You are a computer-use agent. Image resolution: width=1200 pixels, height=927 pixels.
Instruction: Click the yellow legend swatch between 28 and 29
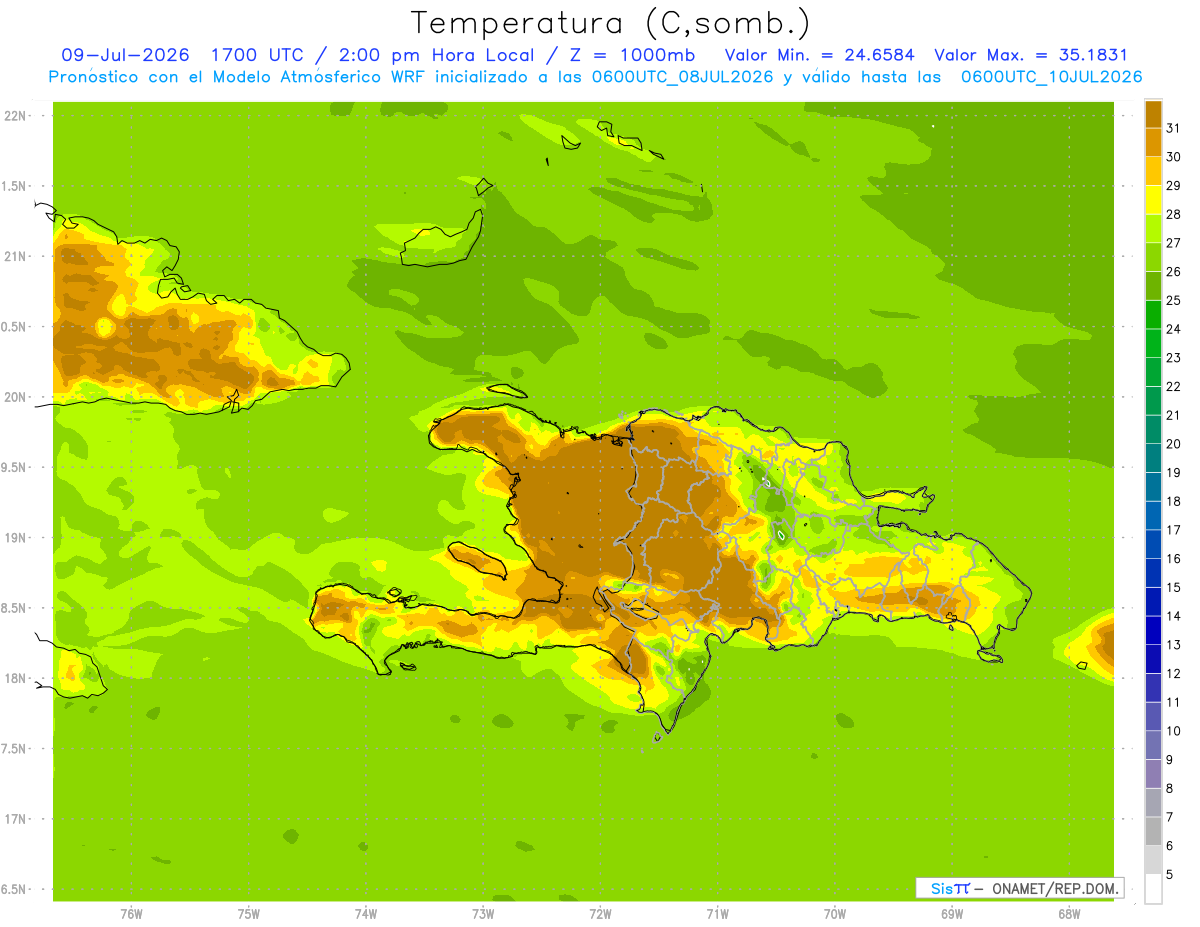point(1153,200)
